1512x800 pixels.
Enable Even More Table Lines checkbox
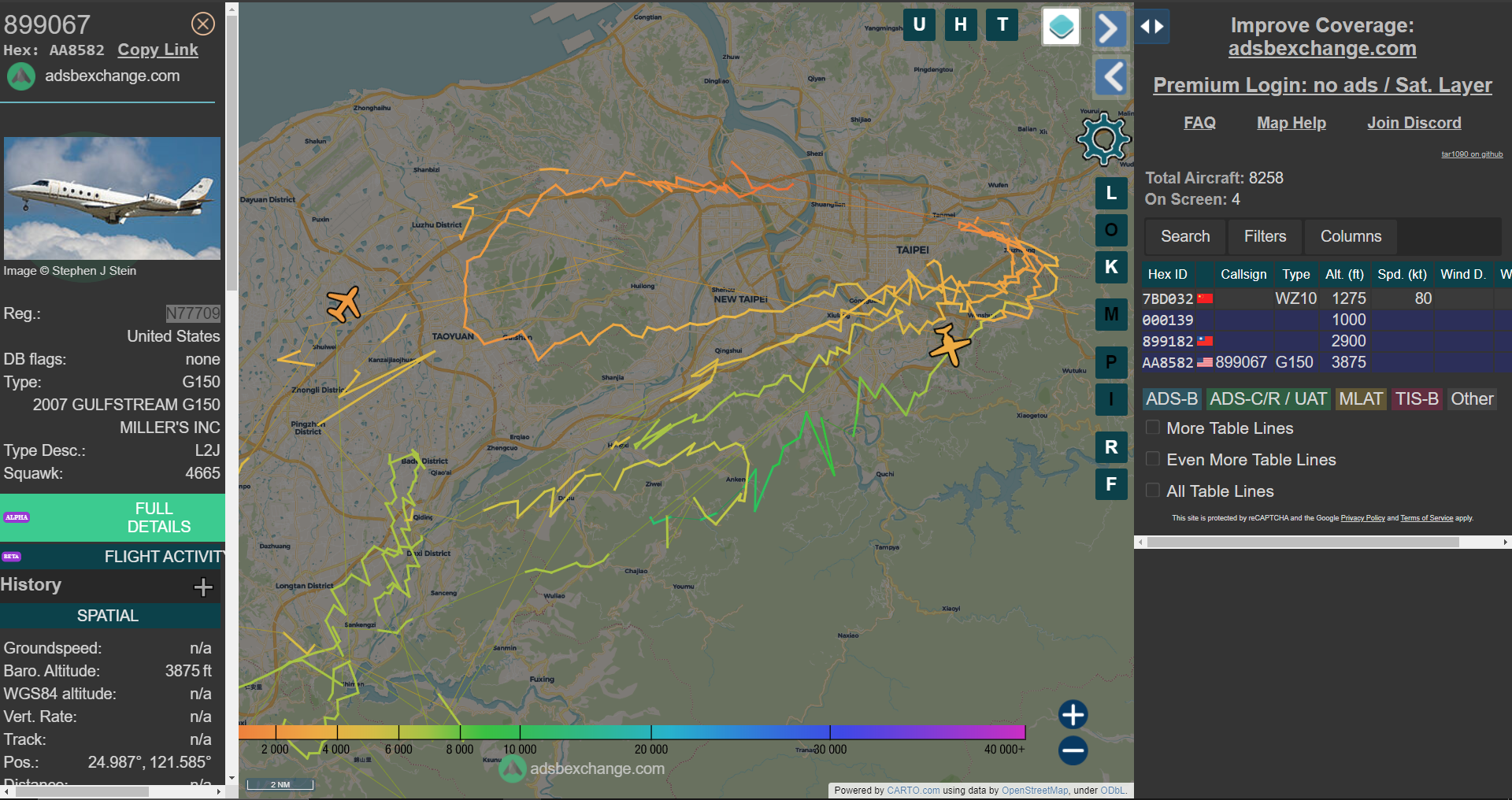click(x=1153, y=459)
